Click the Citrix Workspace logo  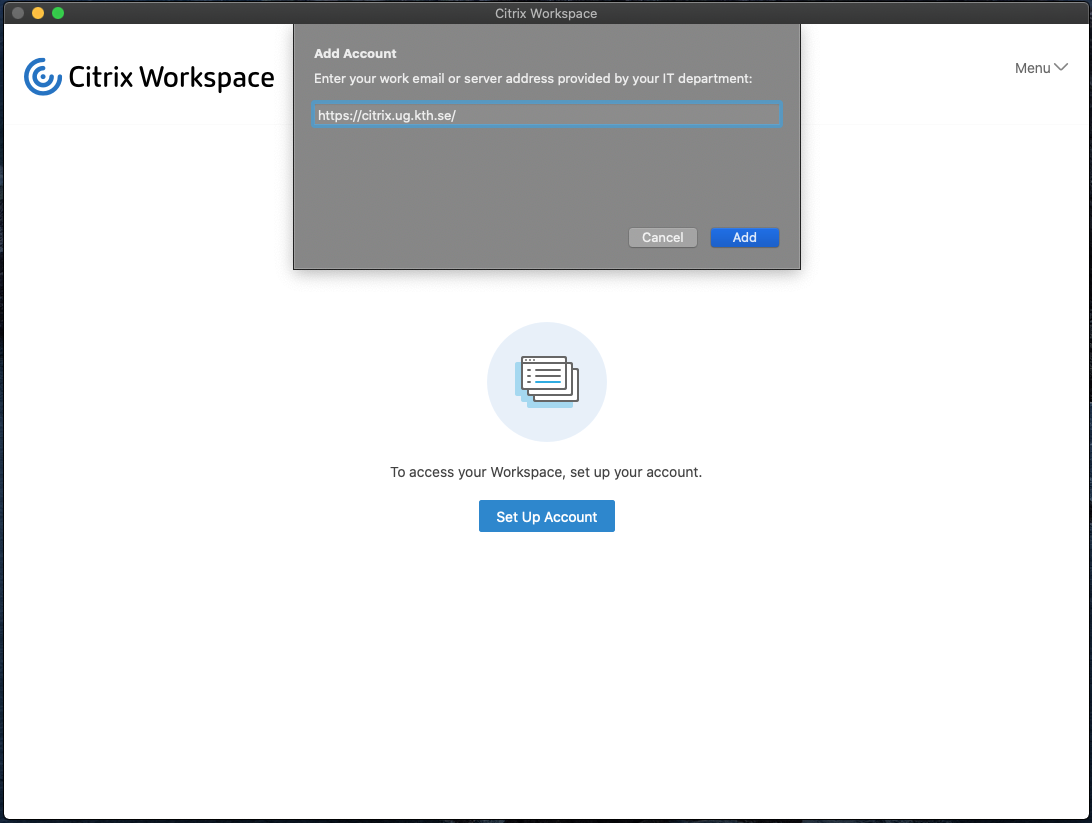tap(149, 77)
